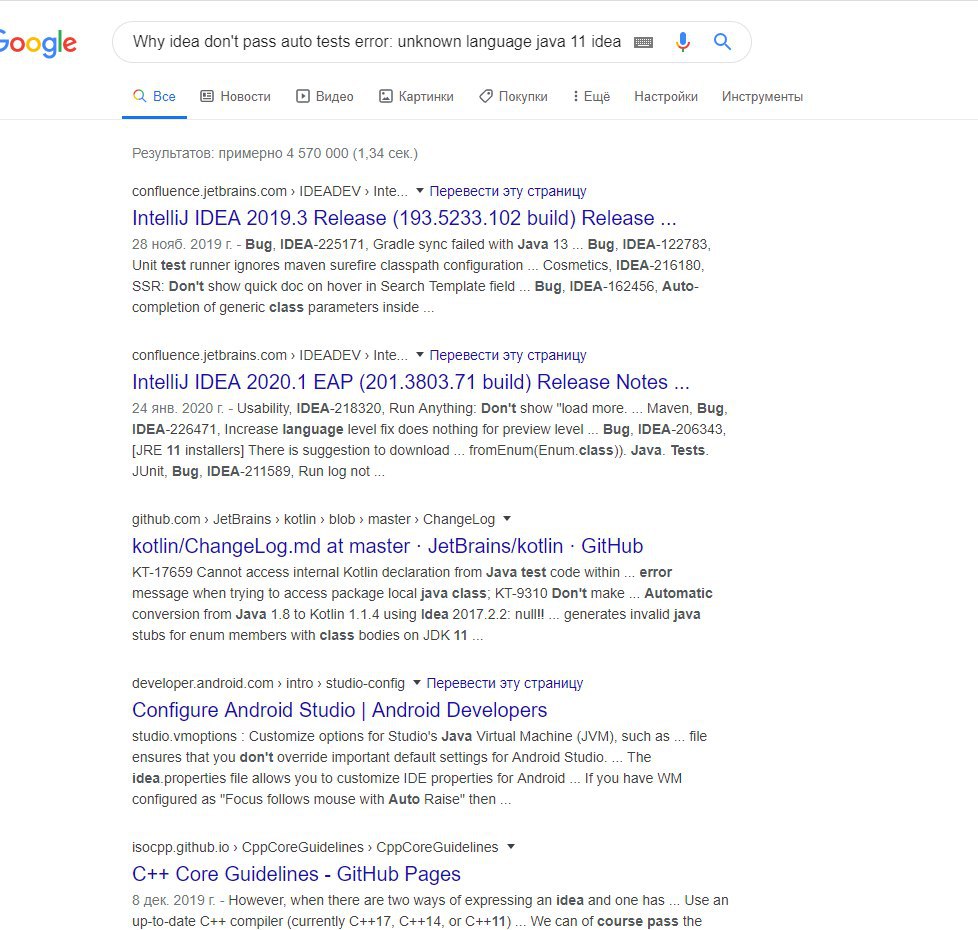Switch to the Видео tab
Image resolution: width=978 pixels, height=930 pixels.
tap(324, 97)
